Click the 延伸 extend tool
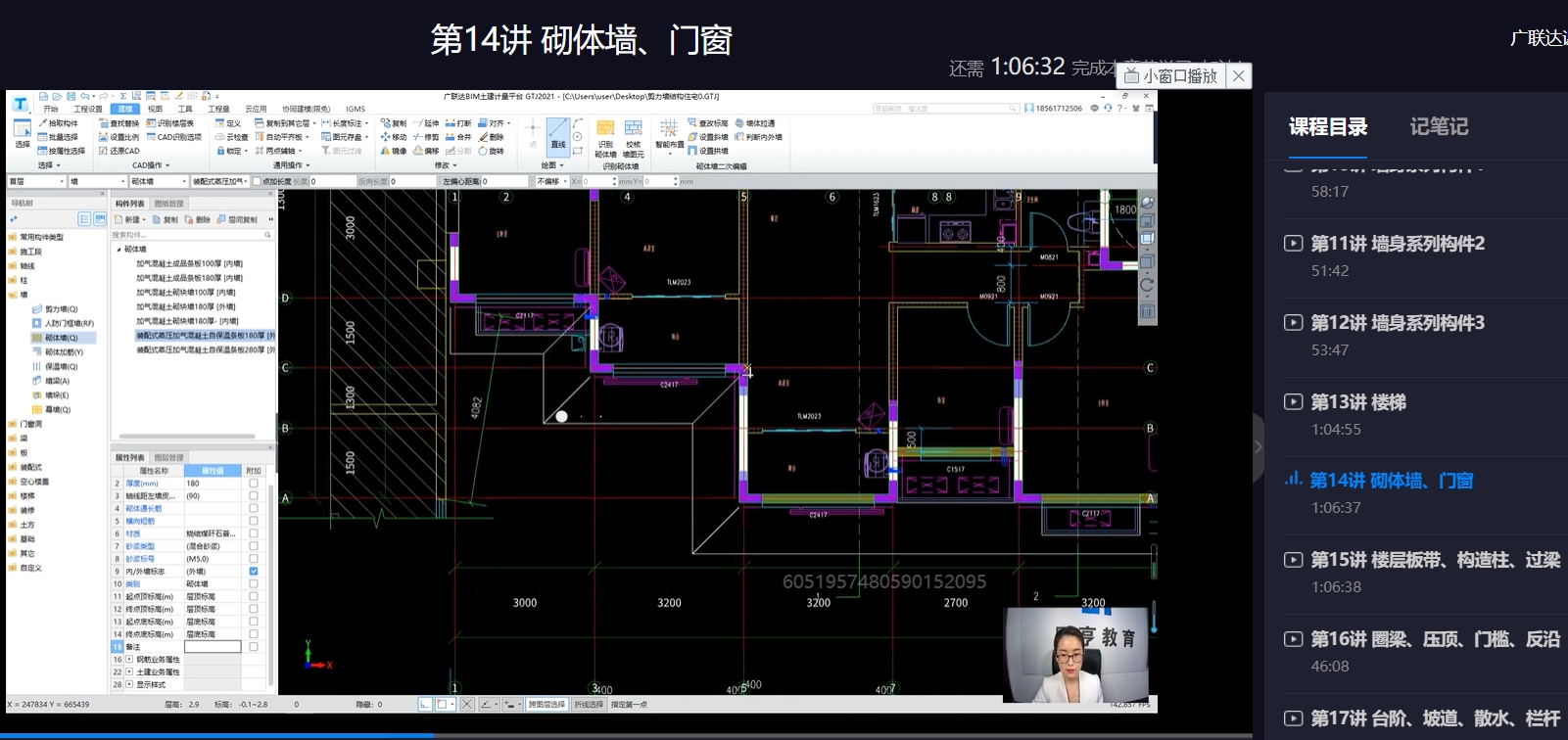This screenshot has height=740, width=1568. 427,123
